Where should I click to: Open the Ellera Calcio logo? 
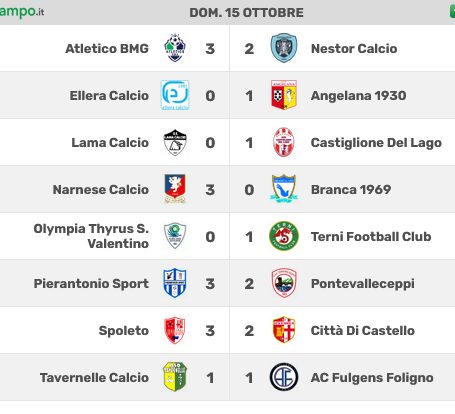coord(175,95)
